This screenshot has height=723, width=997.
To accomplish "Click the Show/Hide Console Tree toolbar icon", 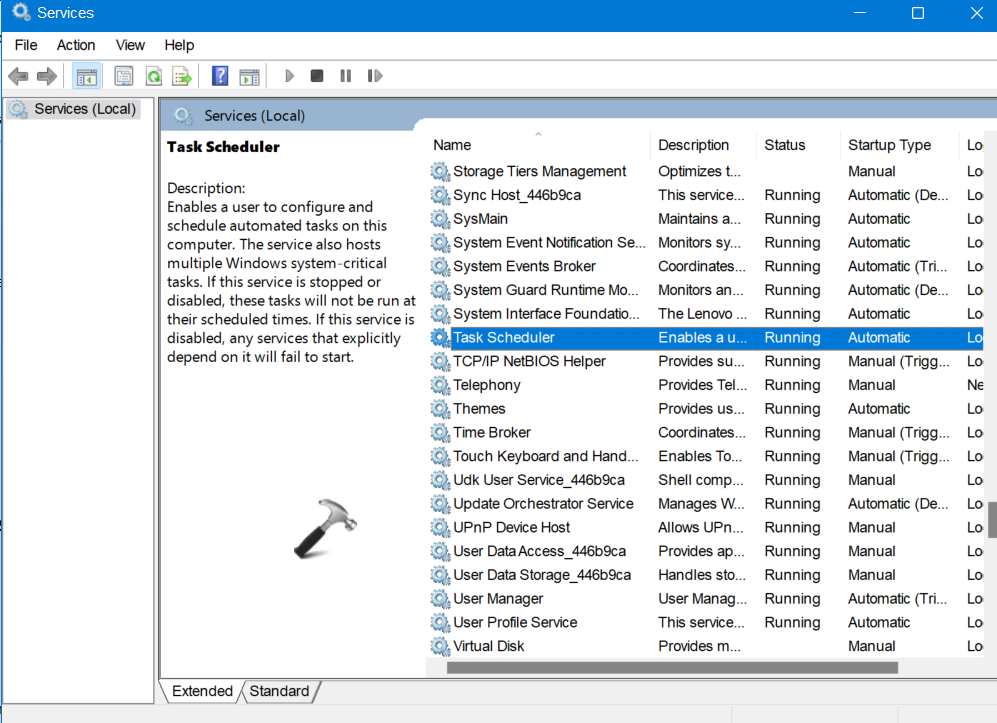I will 87,76.
